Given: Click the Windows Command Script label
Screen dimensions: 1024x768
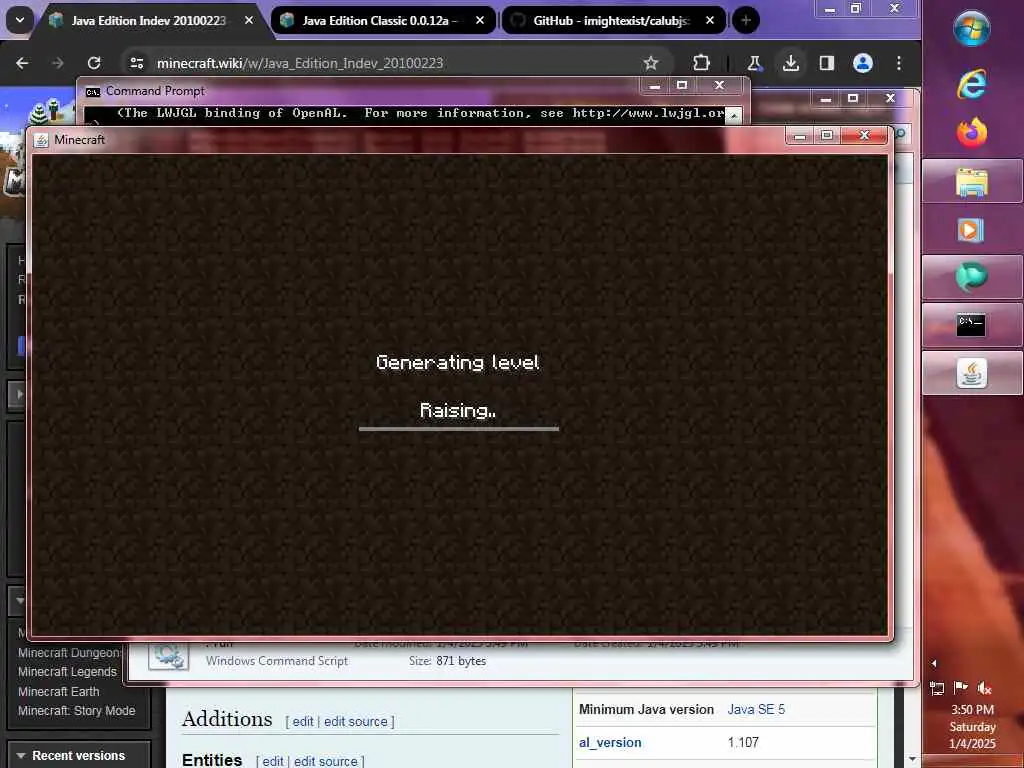Looking at the screenshot, I should click(277, 661).
